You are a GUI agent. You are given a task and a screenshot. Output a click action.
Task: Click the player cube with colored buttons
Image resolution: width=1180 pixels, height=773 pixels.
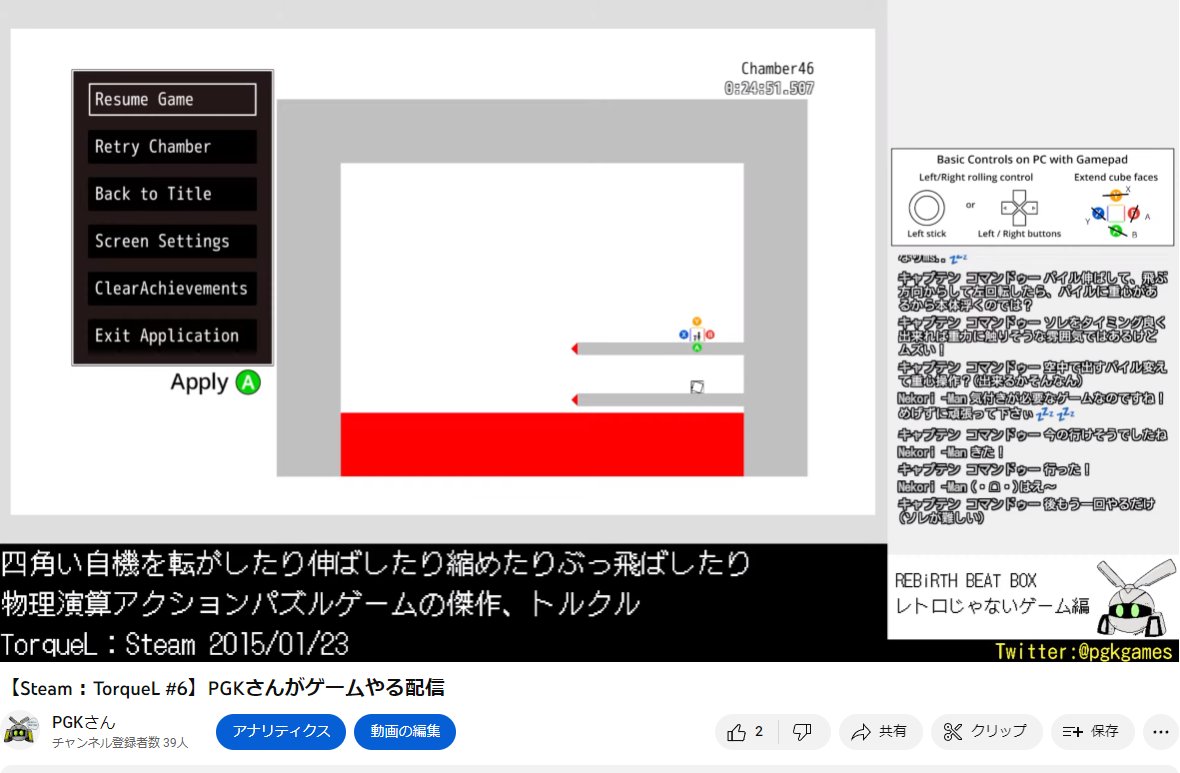(x=697, y=335)
